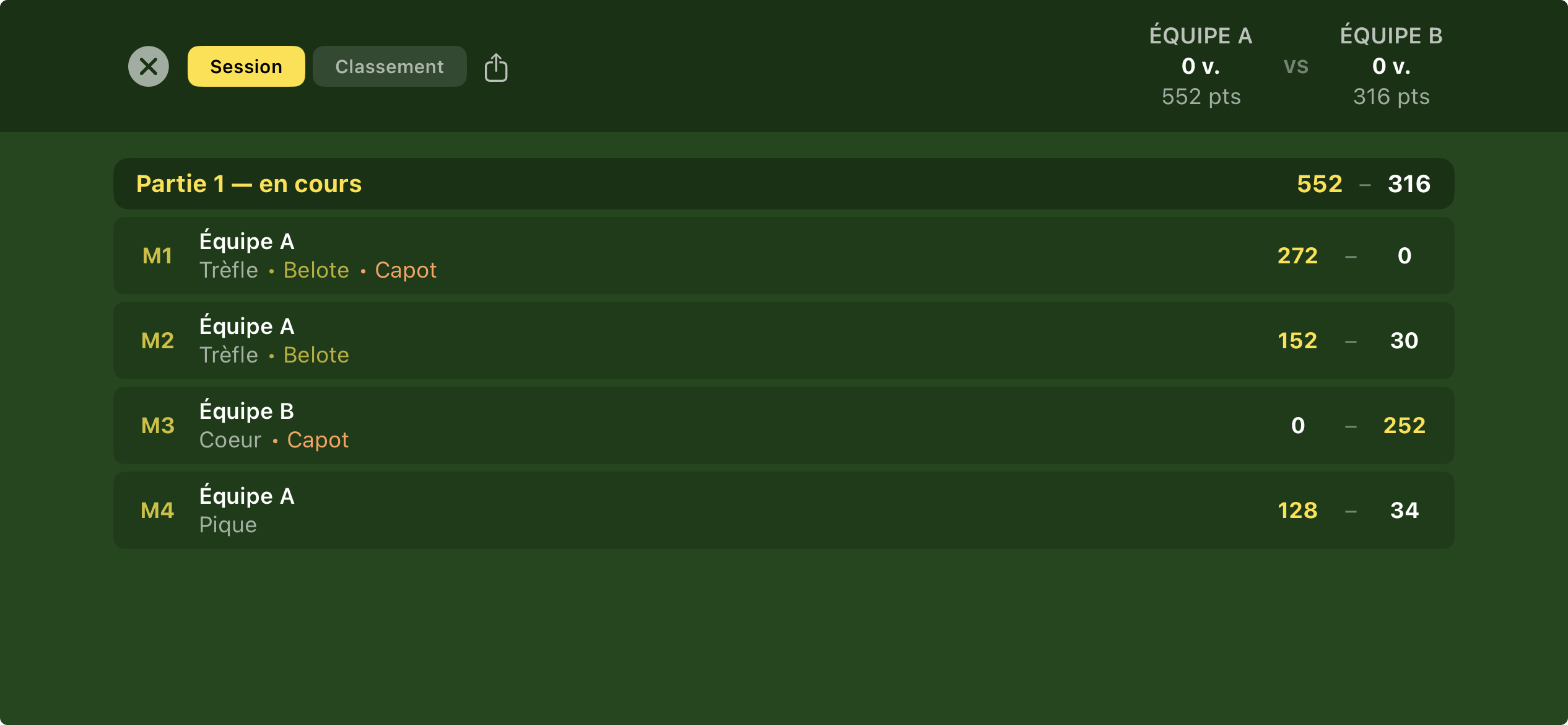This screenshot has height=725, width=1568.
Task: Click the Équipe A header score summary
Action: point(1201,66)
